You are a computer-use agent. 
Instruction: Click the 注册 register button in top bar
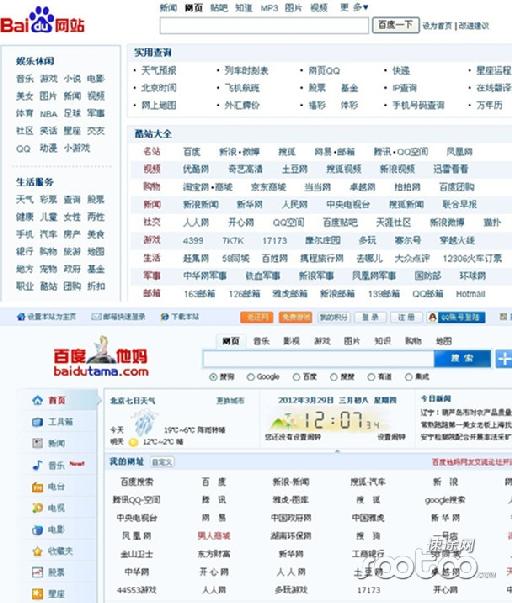pos(406,317)
